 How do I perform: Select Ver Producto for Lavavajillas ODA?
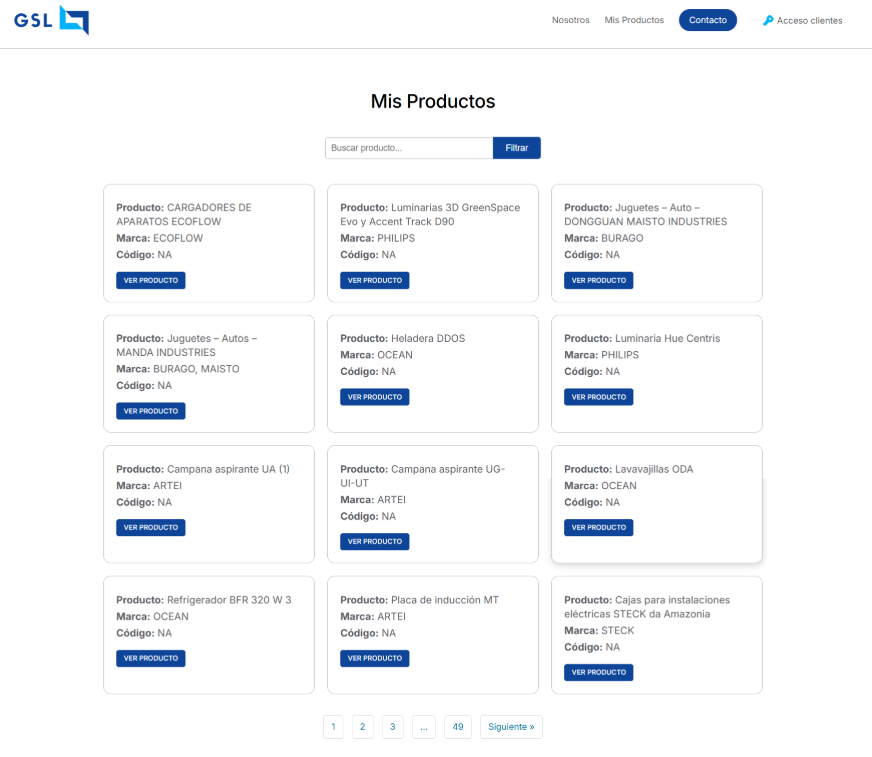pos(599,527)
